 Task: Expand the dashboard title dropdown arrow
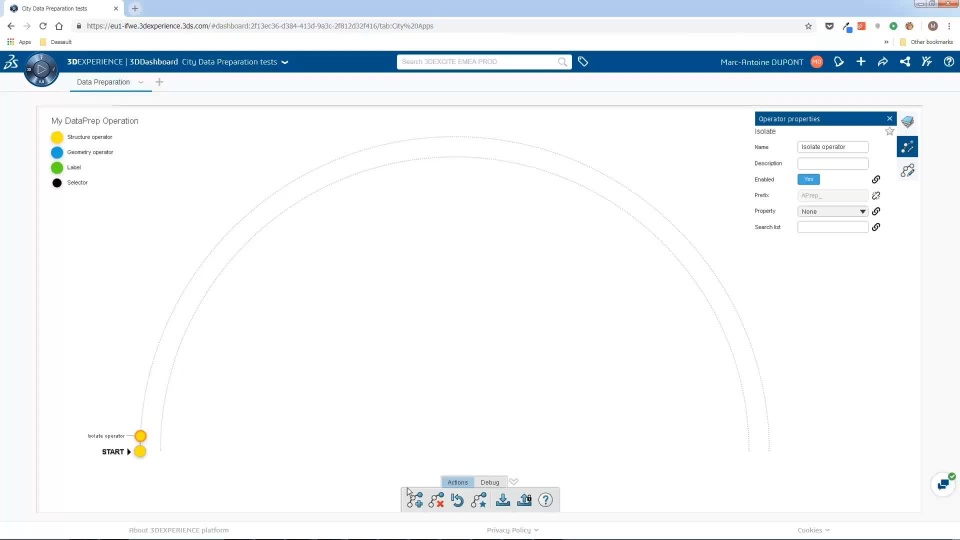285,62
